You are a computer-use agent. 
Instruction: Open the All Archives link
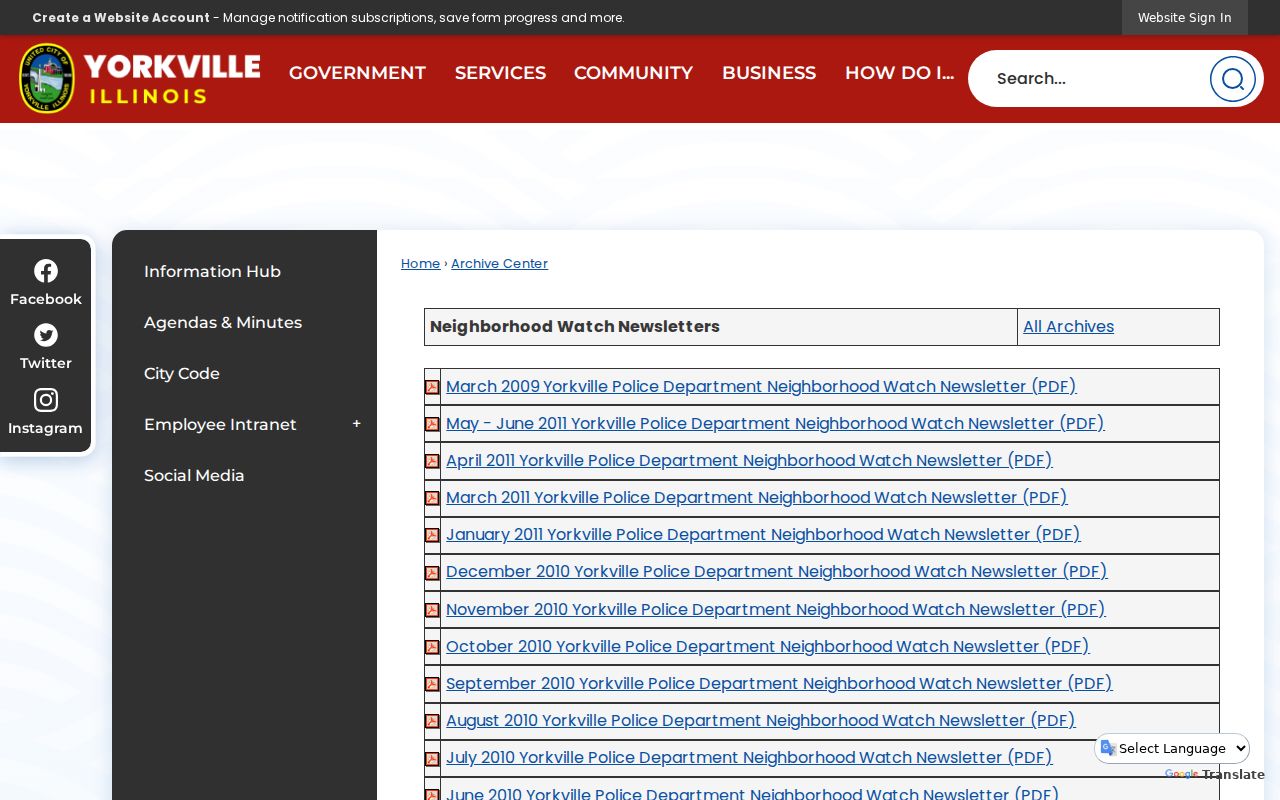click(1068, 326)
